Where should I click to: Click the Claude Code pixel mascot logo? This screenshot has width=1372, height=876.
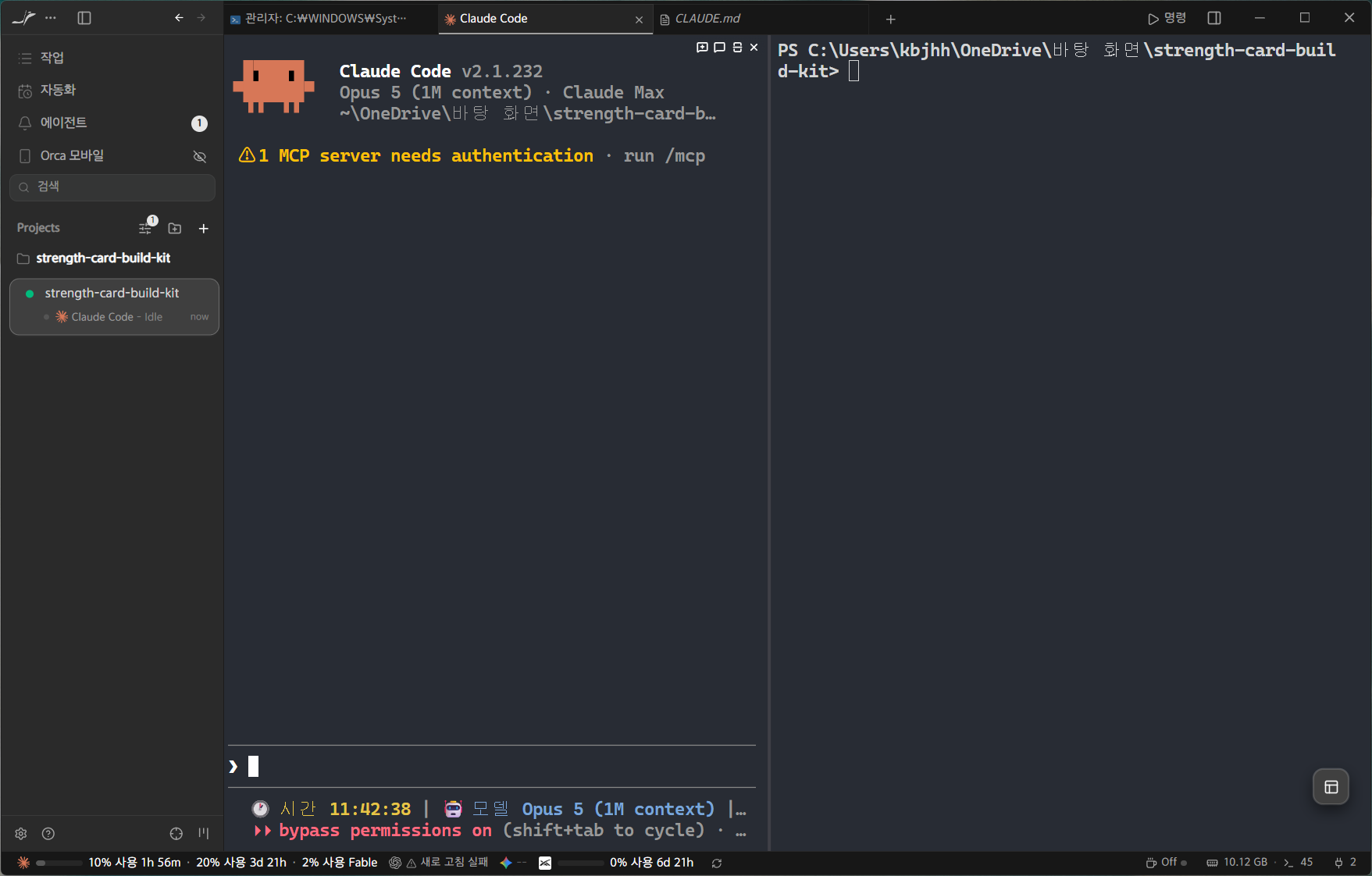273,87
